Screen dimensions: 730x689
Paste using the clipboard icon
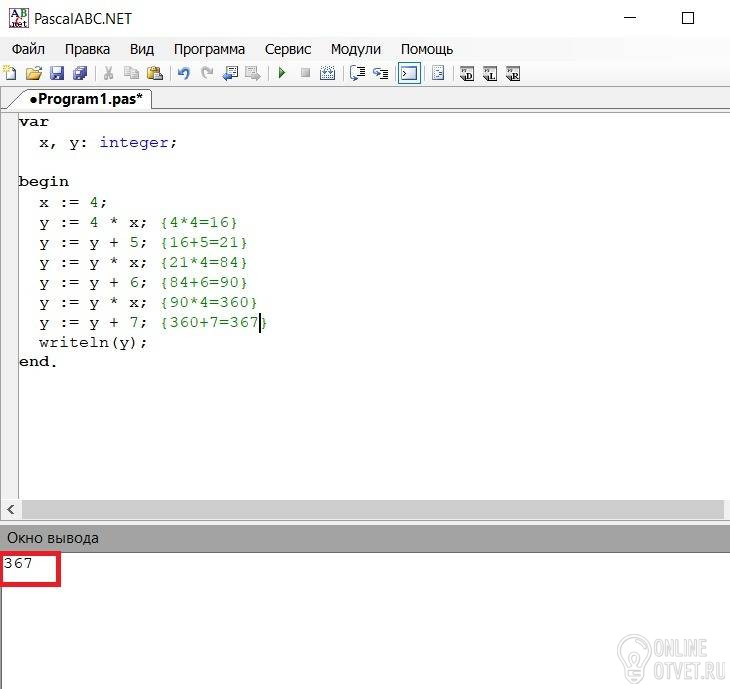coord(154,73)
